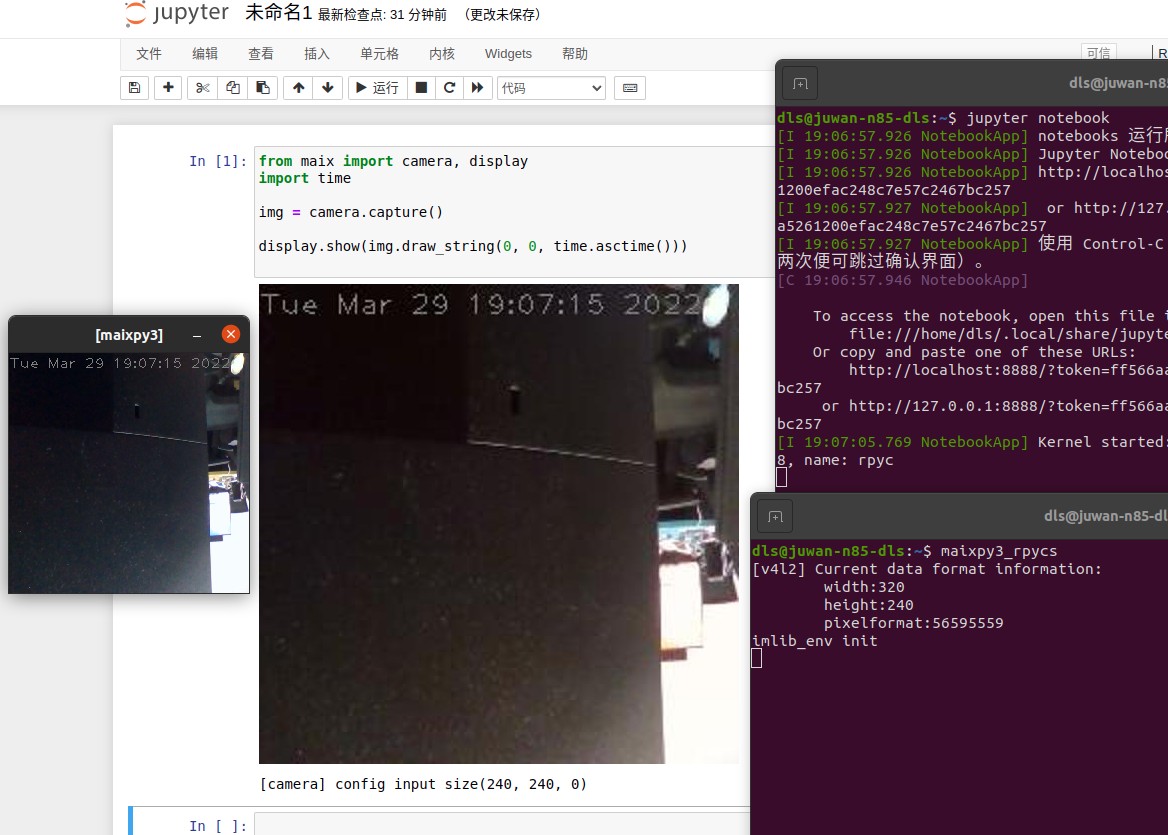
Task: Open the 内核 menu
Action: (442, 54)
